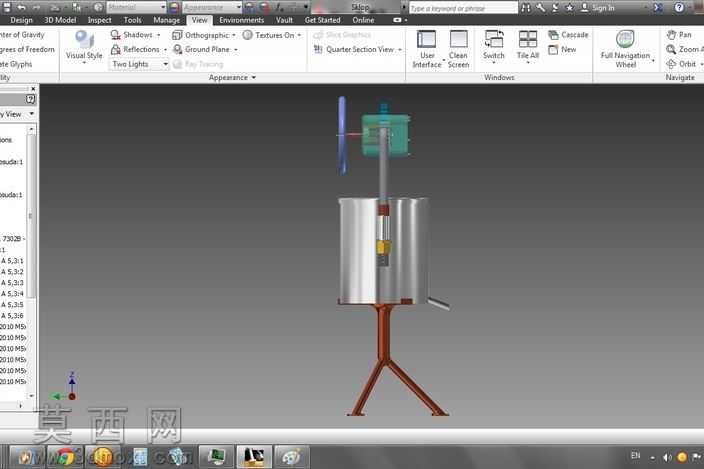Open the Reflections dropdown arrow

165,50
